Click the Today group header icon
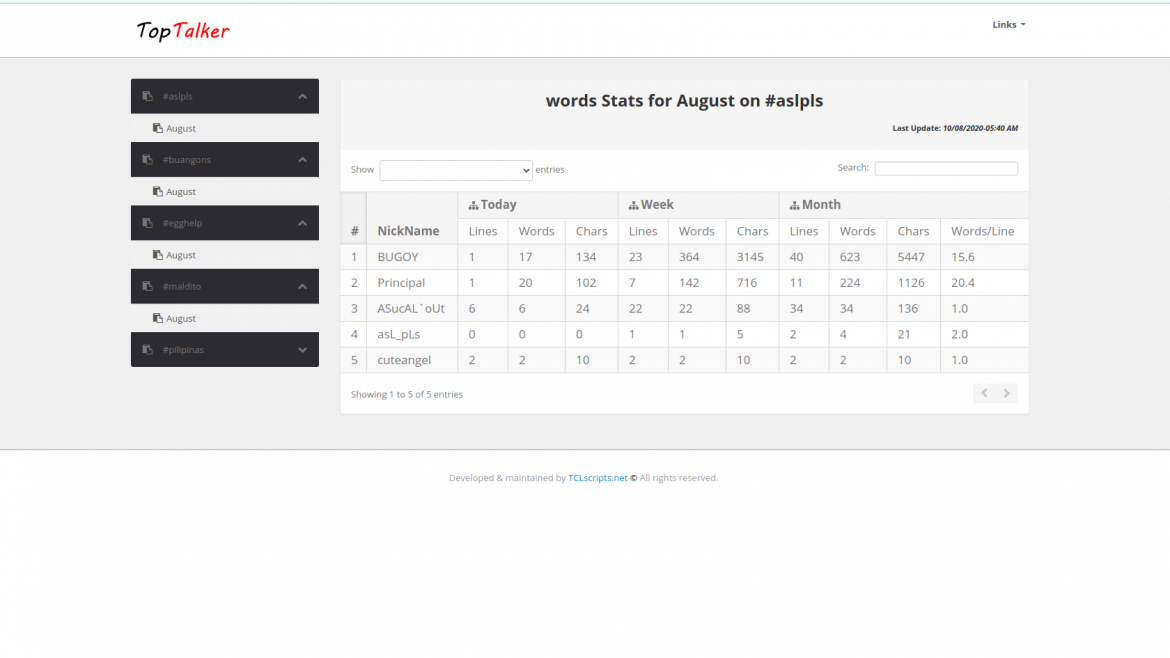This screenshot has height=658, width=1170. point(473,205)
